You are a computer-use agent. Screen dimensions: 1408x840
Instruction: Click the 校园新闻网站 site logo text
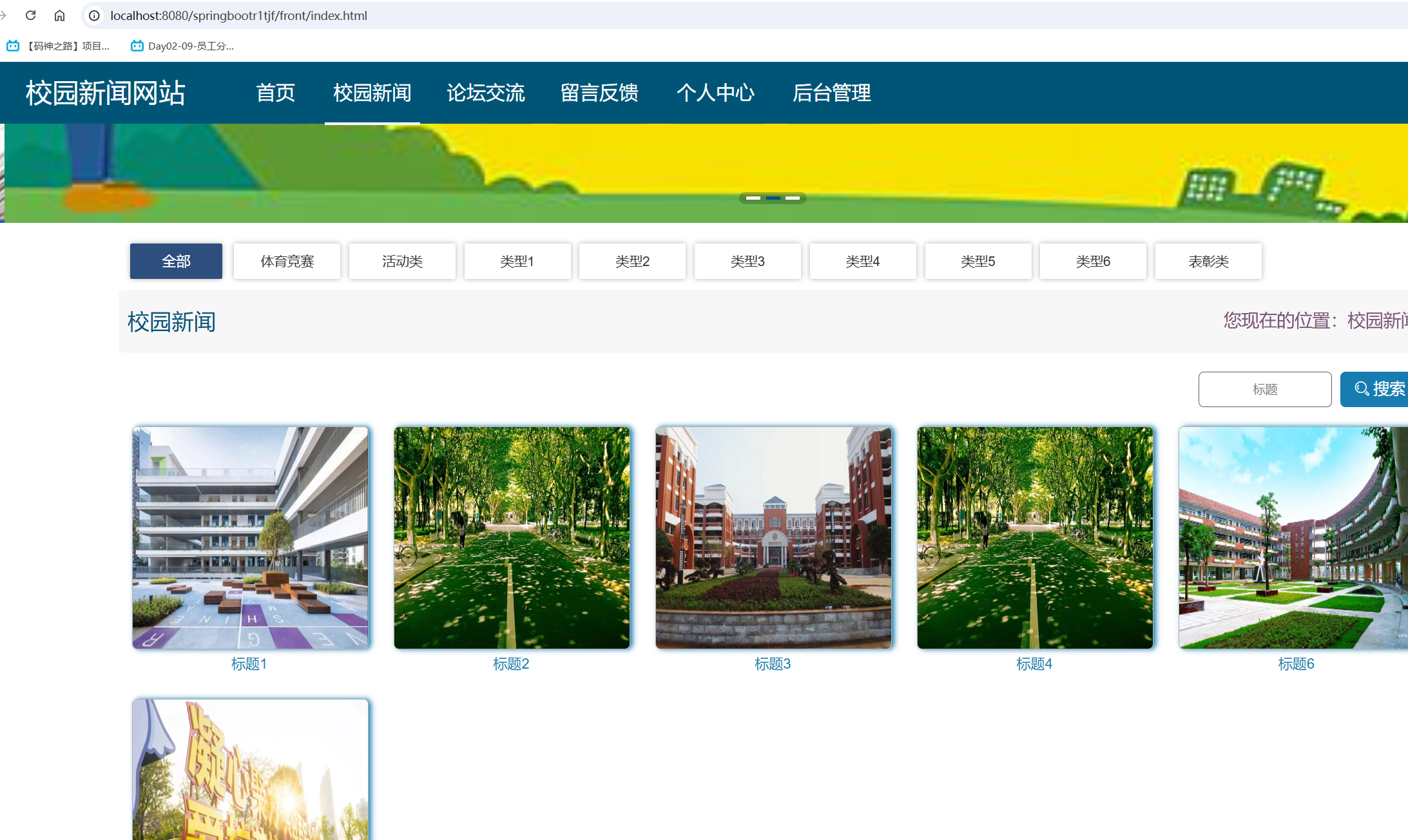click(x=106, y=93)
